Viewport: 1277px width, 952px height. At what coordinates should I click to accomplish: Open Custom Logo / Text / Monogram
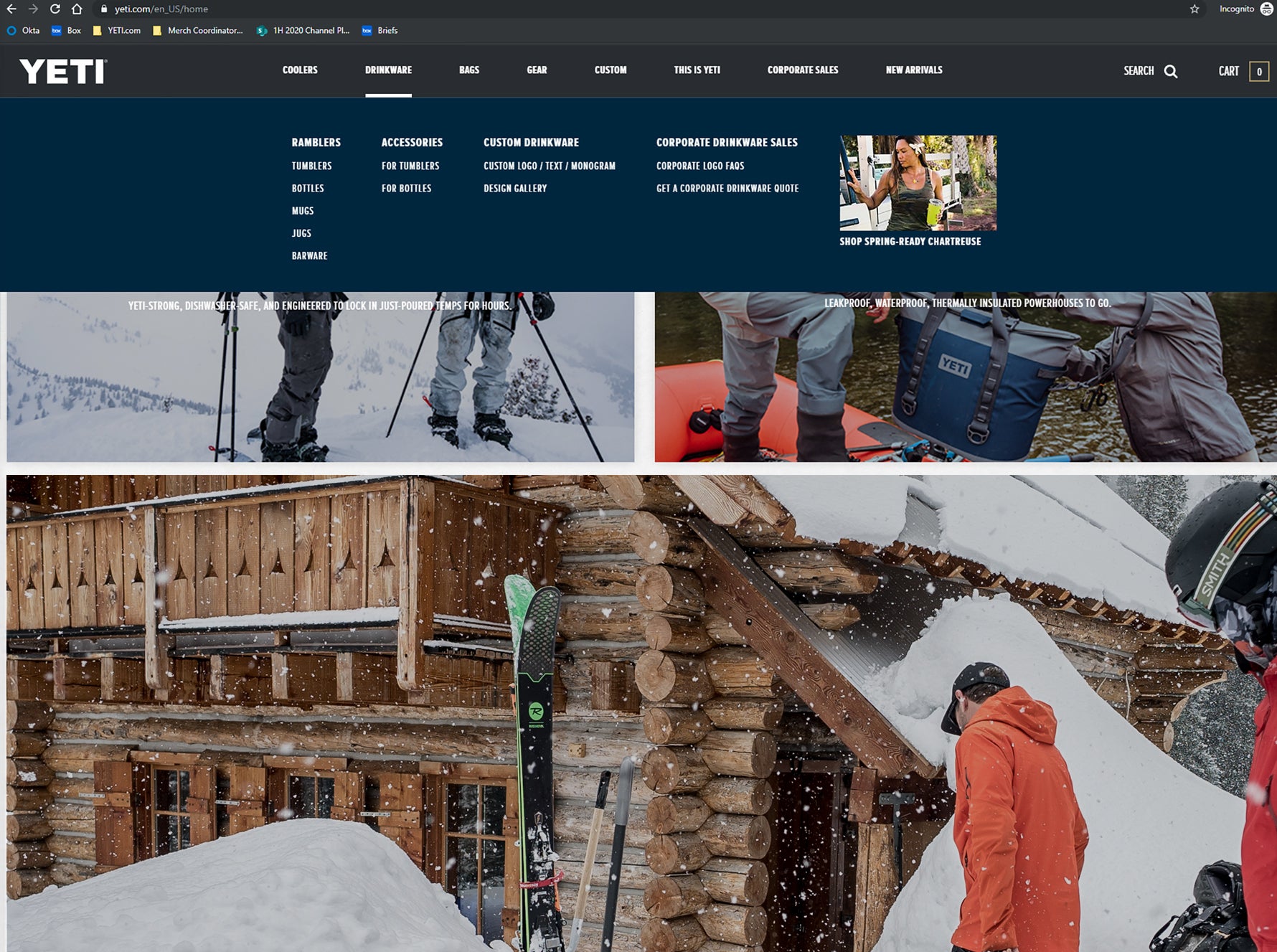click(550, 166)
